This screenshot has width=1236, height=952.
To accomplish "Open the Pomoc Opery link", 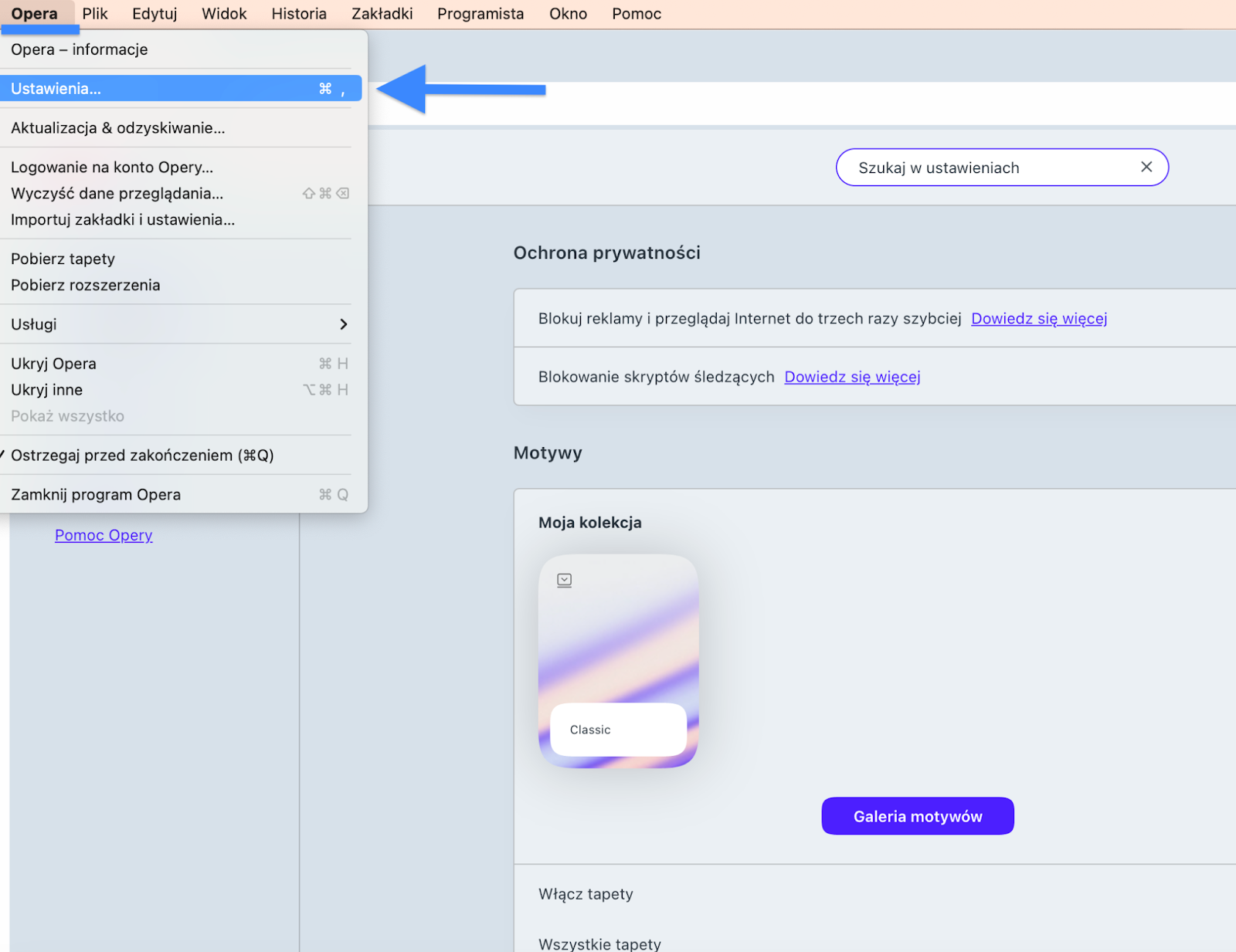I will click(x=104, y=535).
